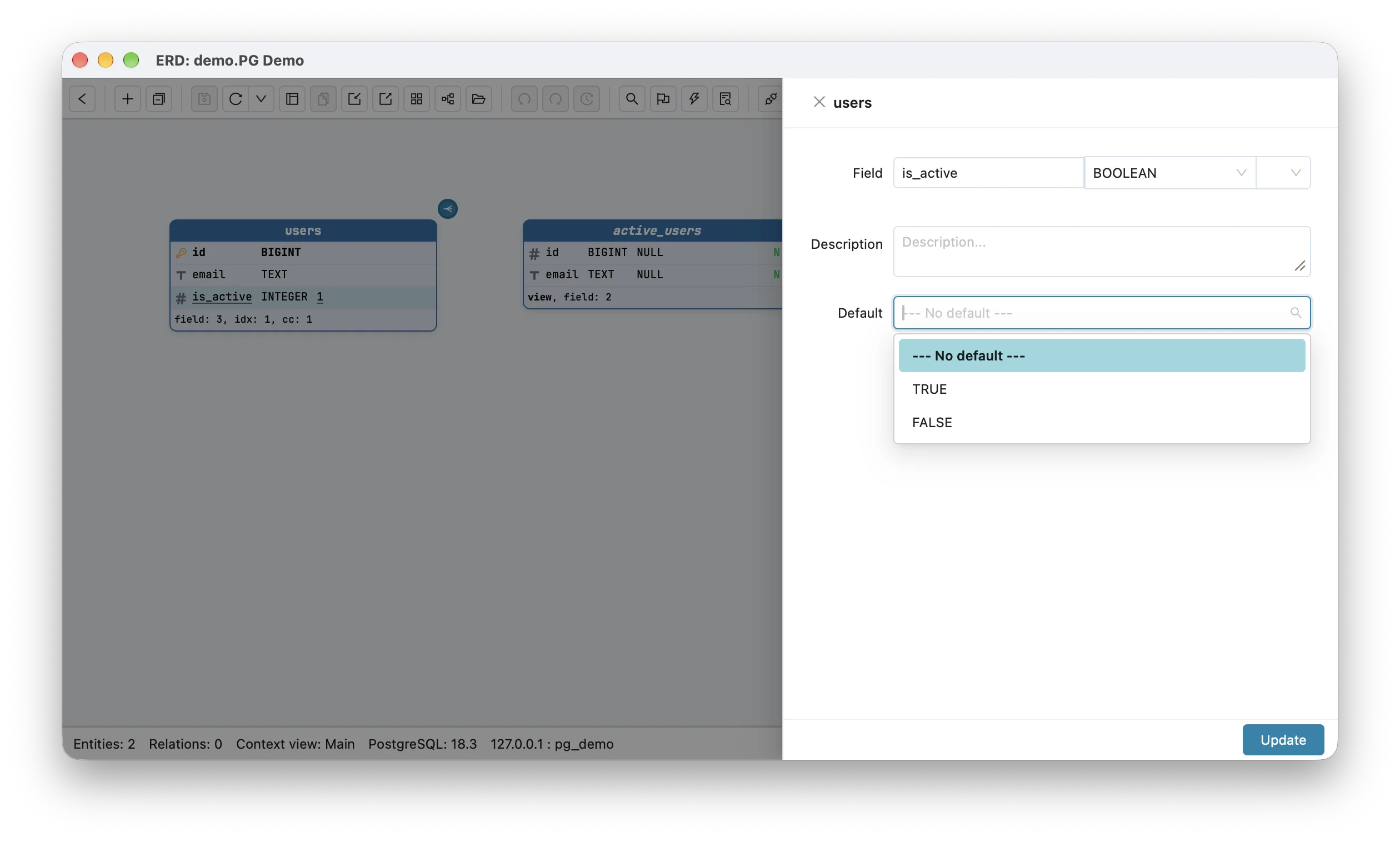
Task: Click the flags bookmark icon
Action: click(x=663, y=99)
